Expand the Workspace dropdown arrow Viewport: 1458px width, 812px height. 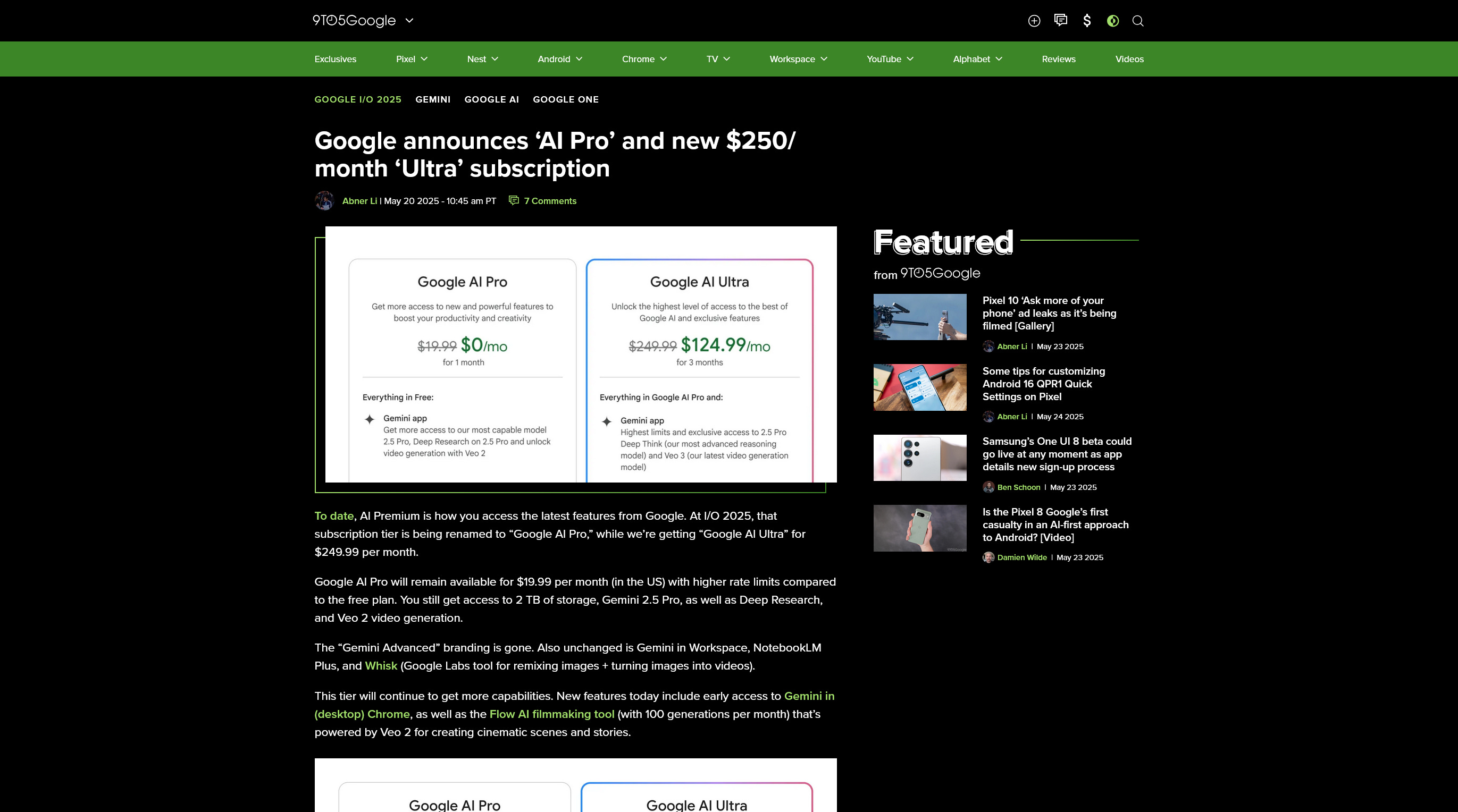click(x=824, y=59)
